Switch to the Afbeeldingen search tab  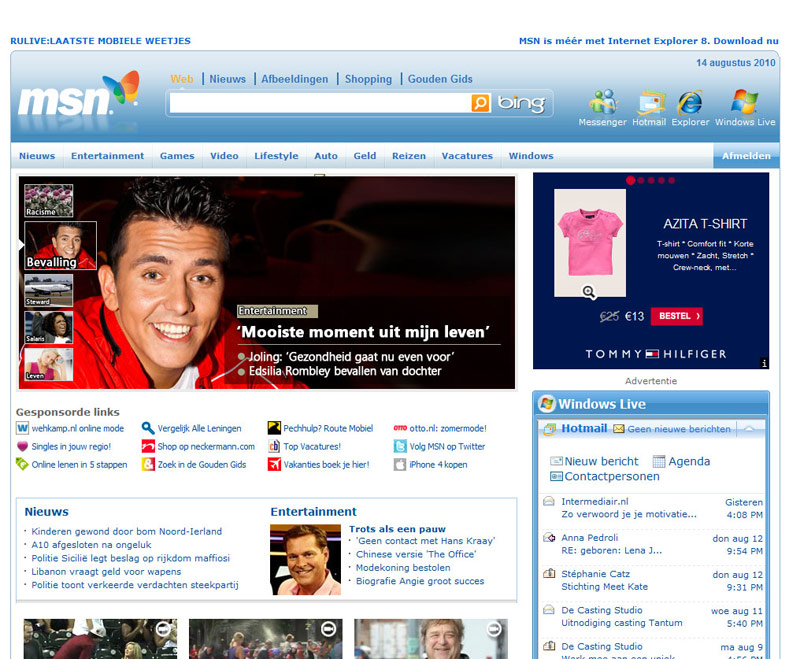coord(295,79)
